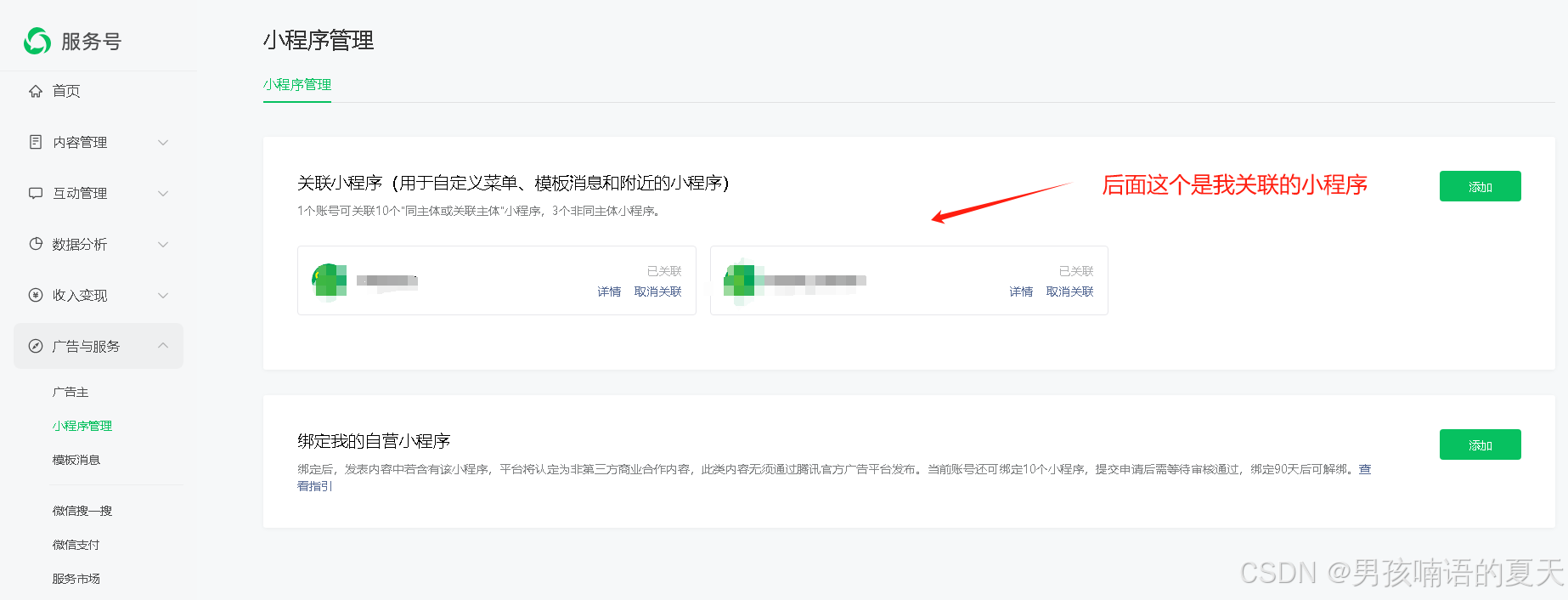The width and height of the screenshot is (1568, 600).
Task: Expand the 内容管理 chevron
Action: [163, 142]
